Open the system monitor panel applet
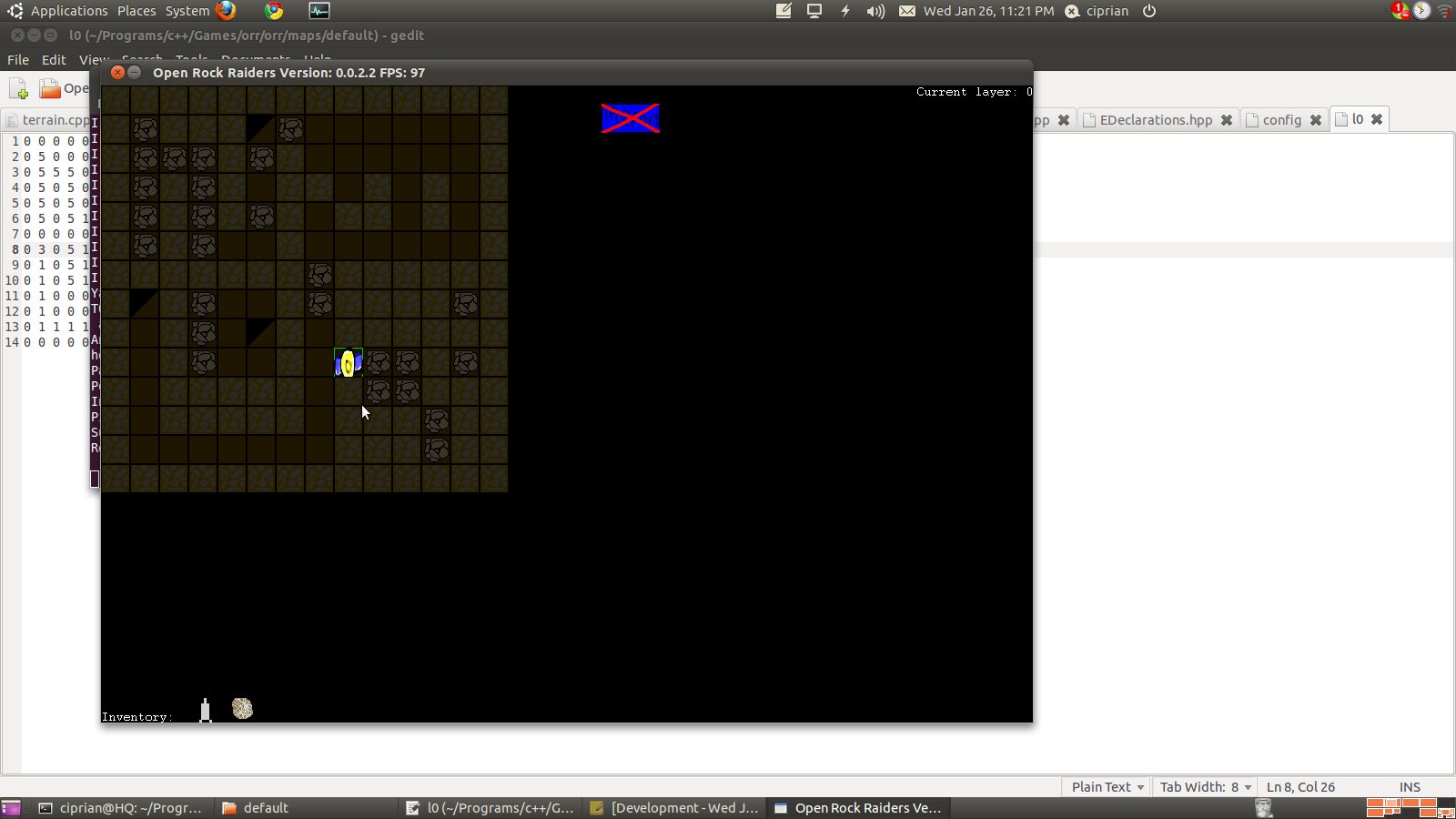 click(x=319, y=11)
